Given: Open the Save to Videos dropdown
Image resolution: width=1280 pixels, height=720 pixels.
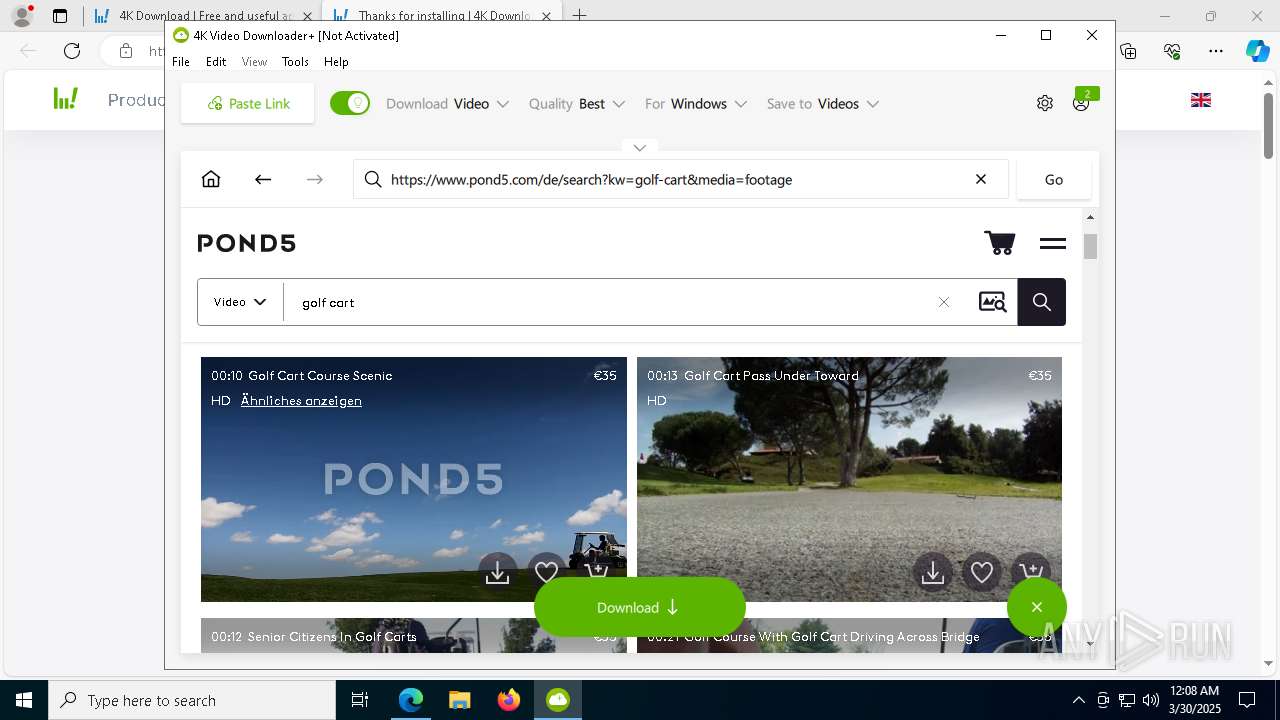Looking at the screenshot, I should [823, 104].
